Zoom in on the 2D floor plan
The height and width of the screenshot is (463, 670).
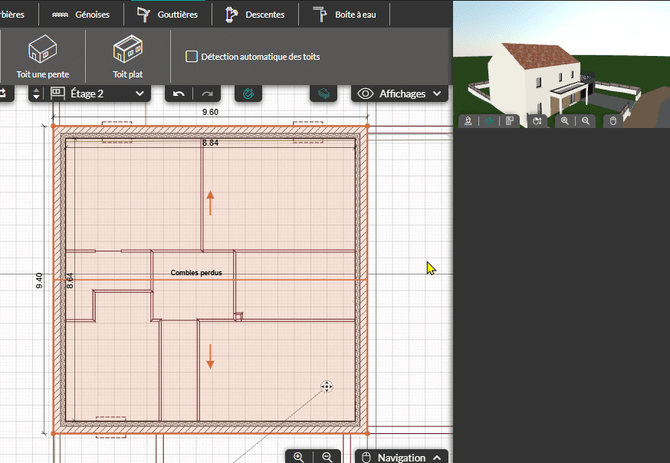(x=298, y=457)
